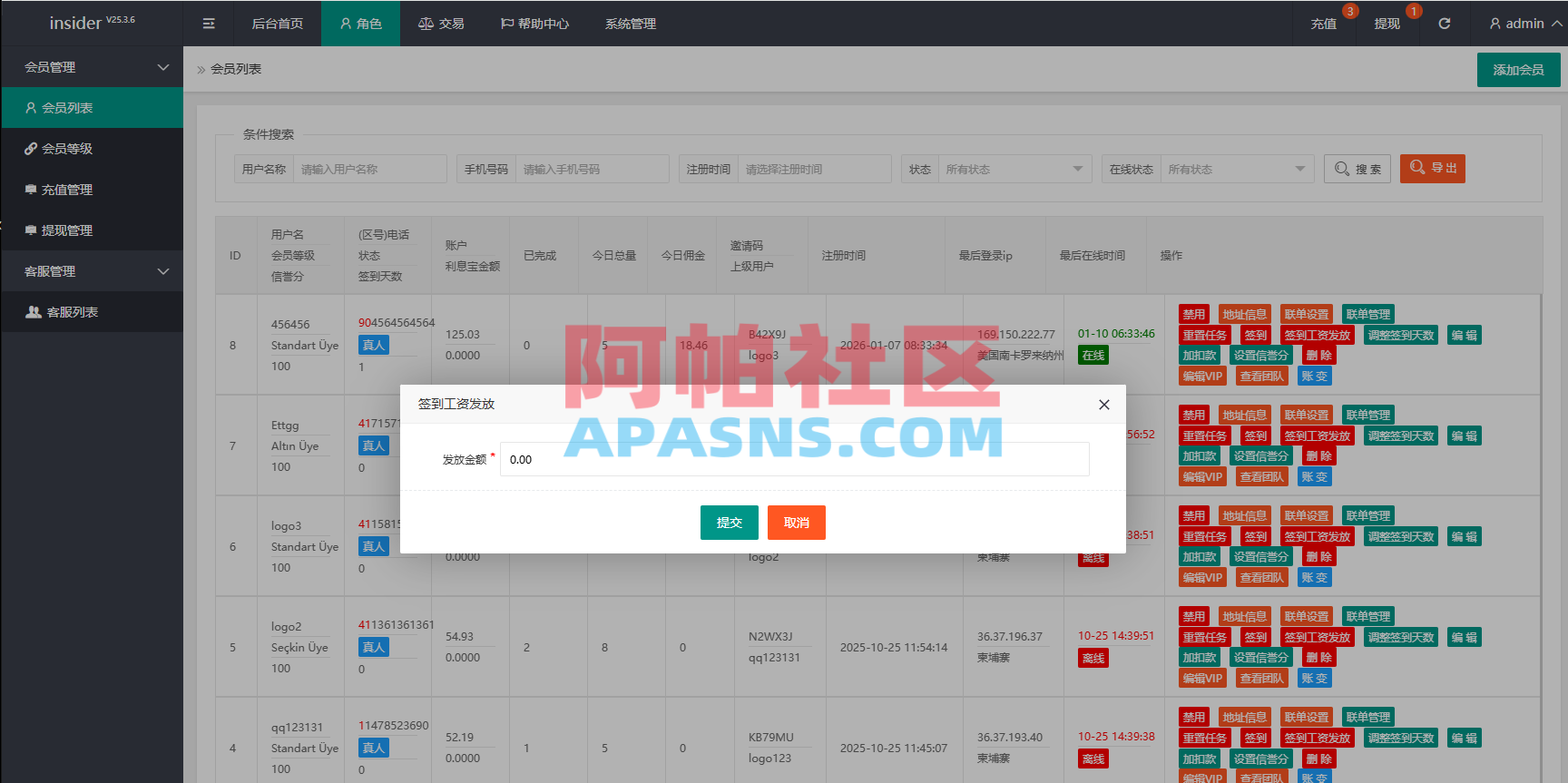Open 帮助中心 top menu
The height and width of the screenshot is (783, 1568).
534,24
